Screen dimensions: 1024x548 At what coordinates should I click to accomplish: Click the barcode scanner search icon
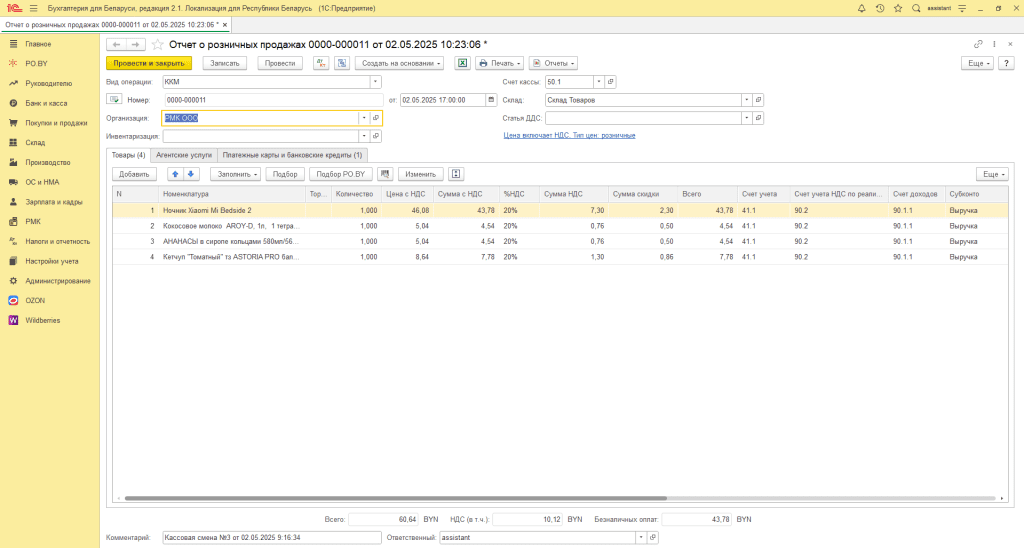point(385,174)
